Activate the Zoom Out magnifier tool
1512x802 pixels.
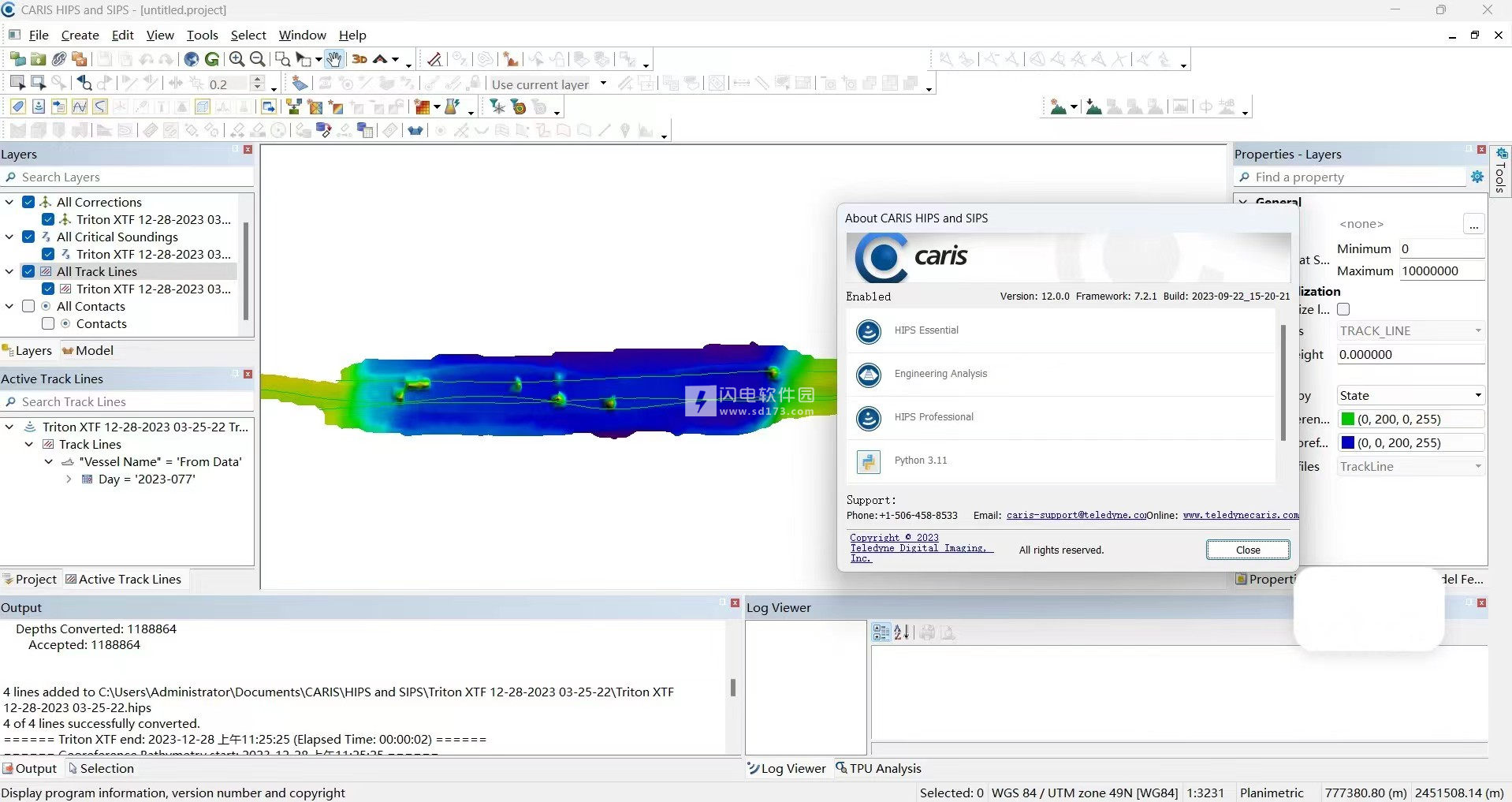pos(257,59)
